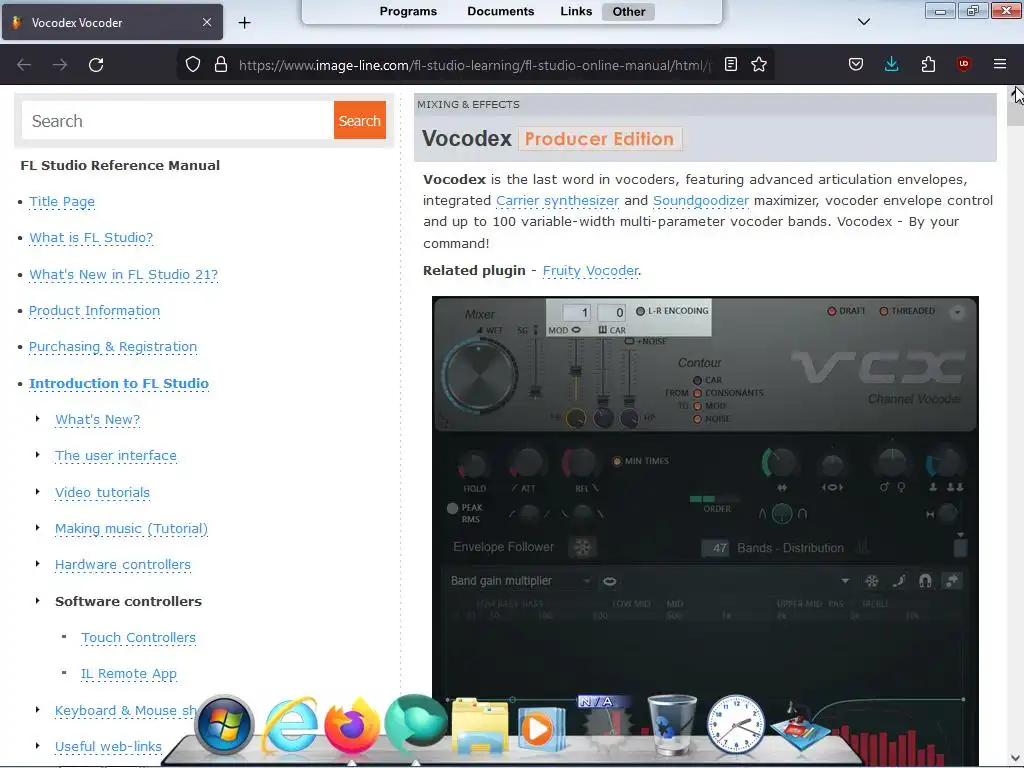Viewport: 1024px width, 768px height.
Task: Open the Recycle Bin from dock
Action: pyautogui.click(x=672, y=724)
